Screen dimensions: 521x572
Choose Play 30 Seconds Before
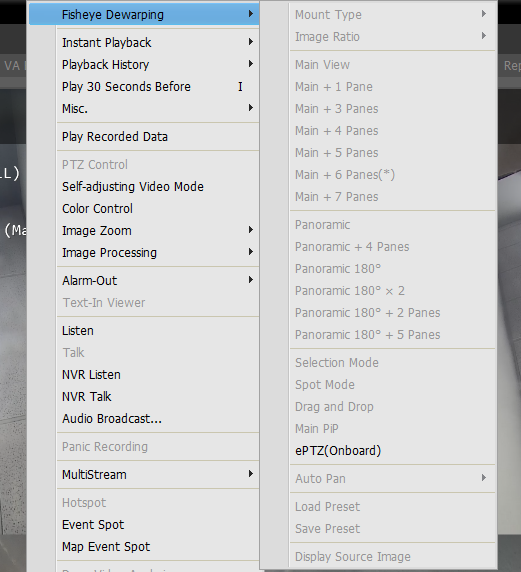coord(158,86)
